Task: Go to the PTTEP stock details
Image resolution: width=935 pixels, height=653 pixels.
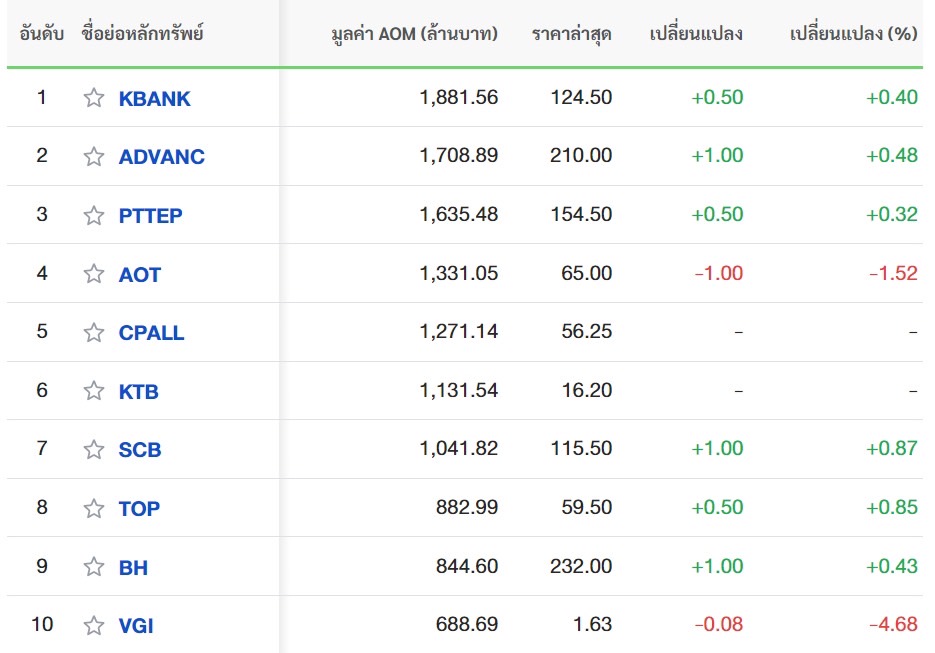Action: (x=150, y=215)
